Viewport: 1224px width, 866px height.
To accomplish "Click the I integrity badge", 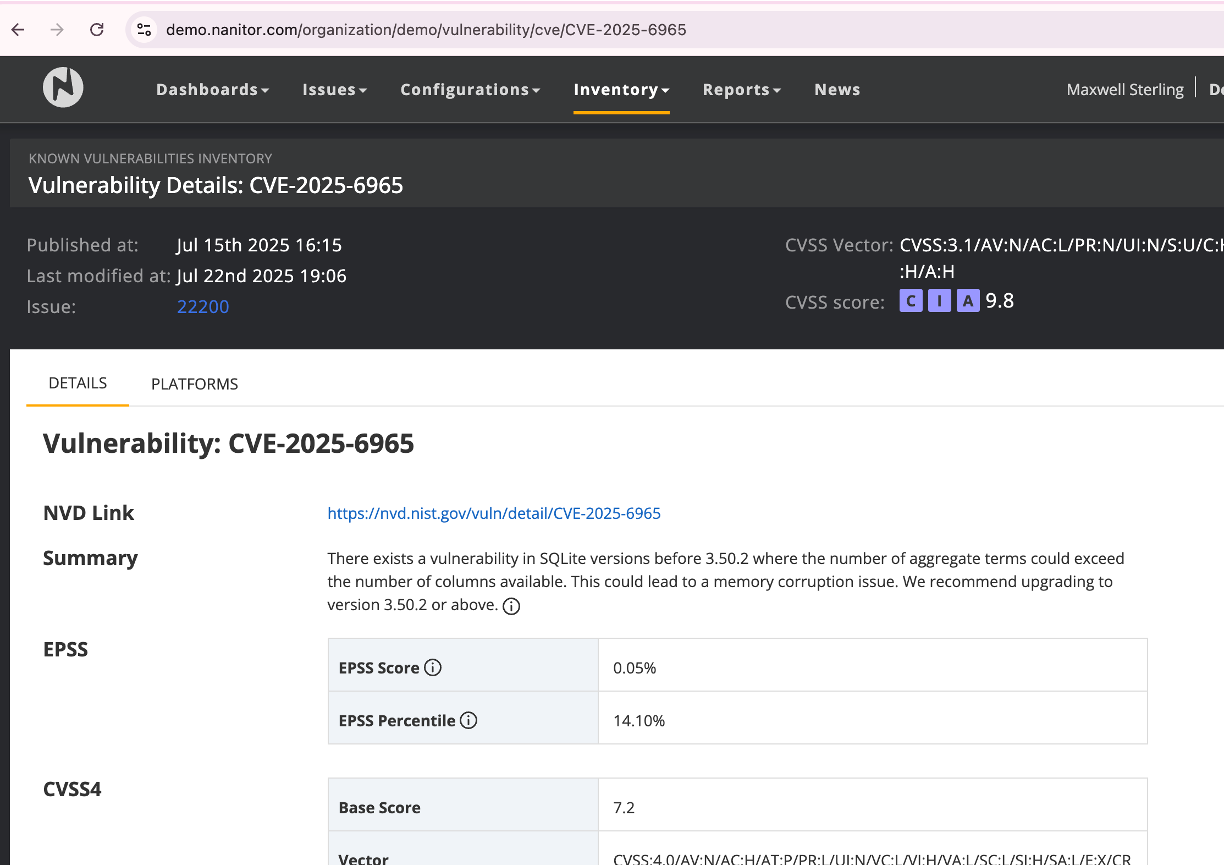I will [x=939, y=301].
